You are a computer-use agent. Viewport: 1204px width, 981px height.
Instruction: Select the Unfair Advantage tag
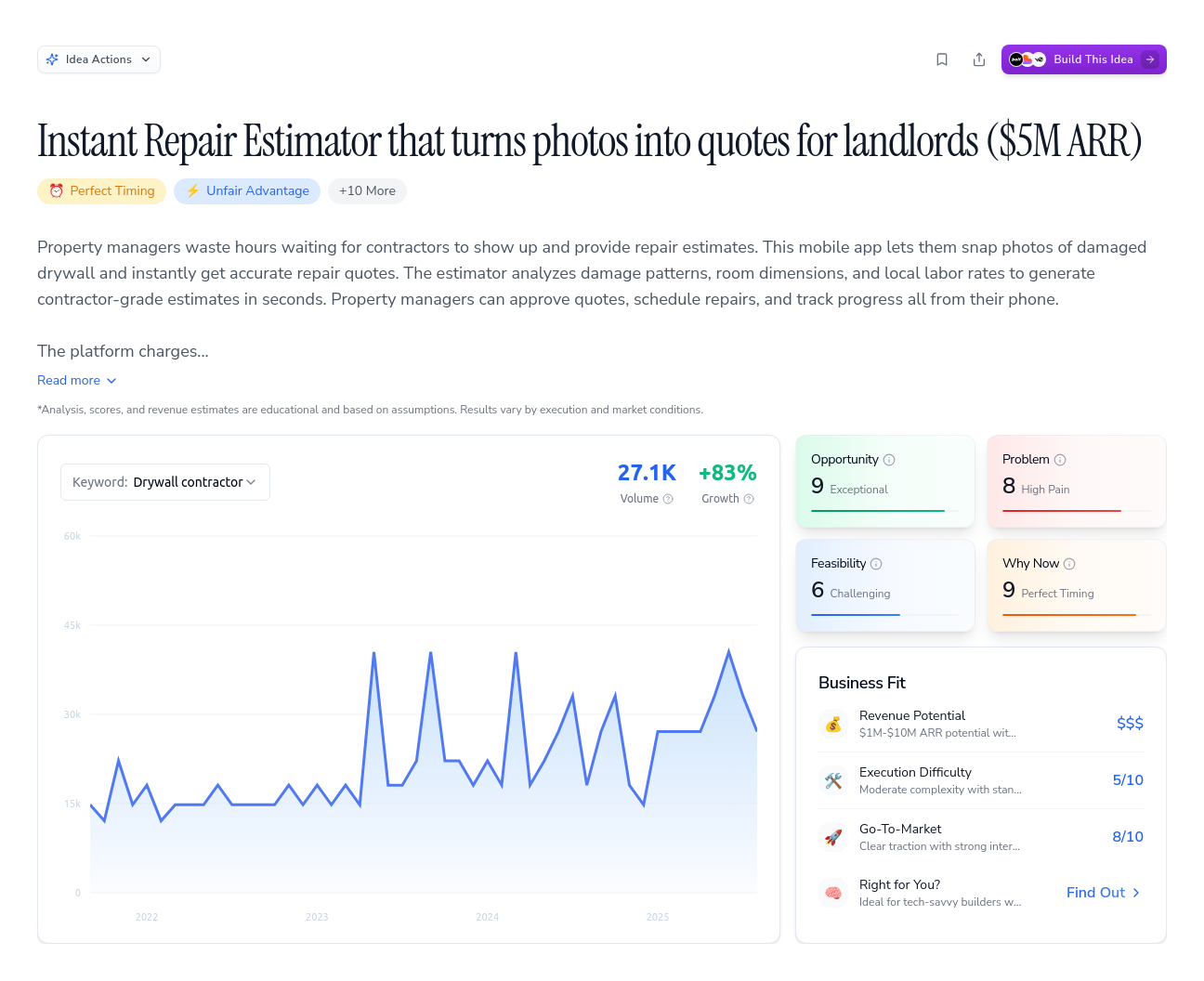247,190
